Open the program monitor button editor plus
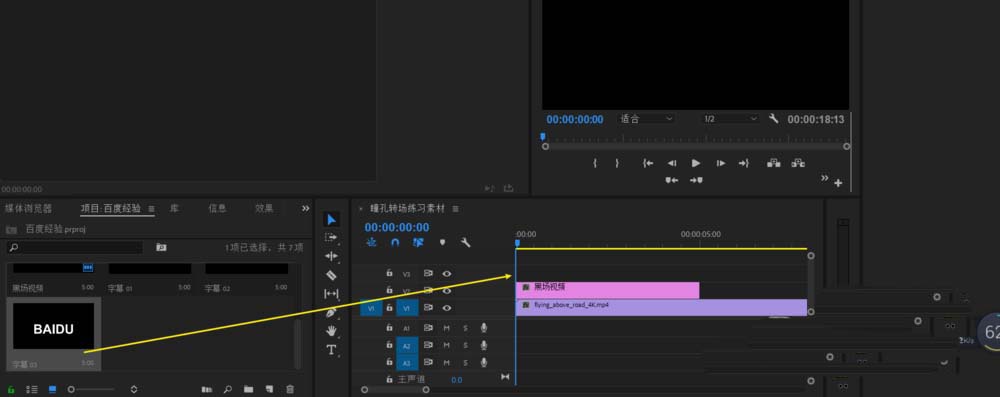1000x397 pixels. pos(838,183)
